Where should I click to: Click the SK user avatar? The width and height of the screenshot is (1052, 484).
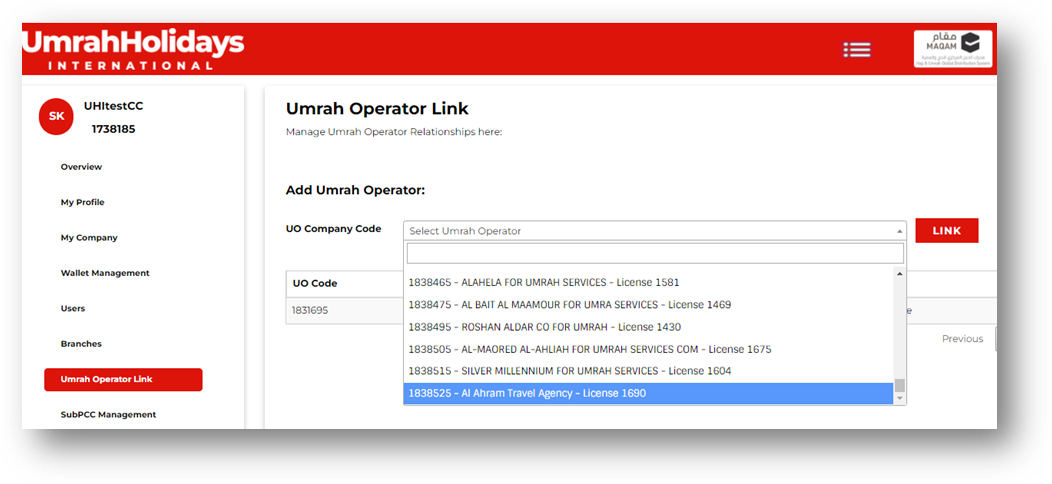(x=56, y=116)
